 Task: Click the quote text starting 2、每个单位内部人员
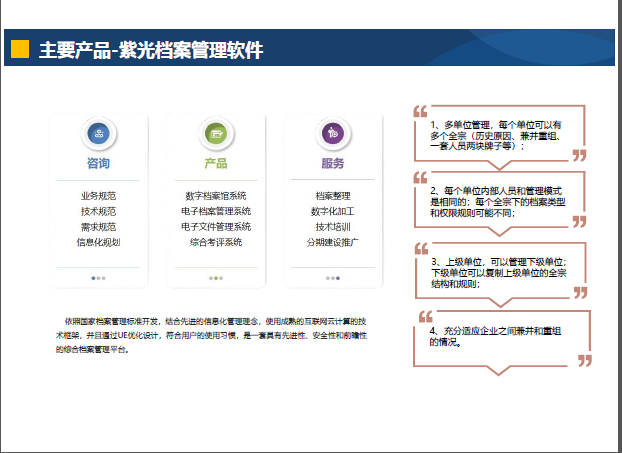[x=497, y=202]
